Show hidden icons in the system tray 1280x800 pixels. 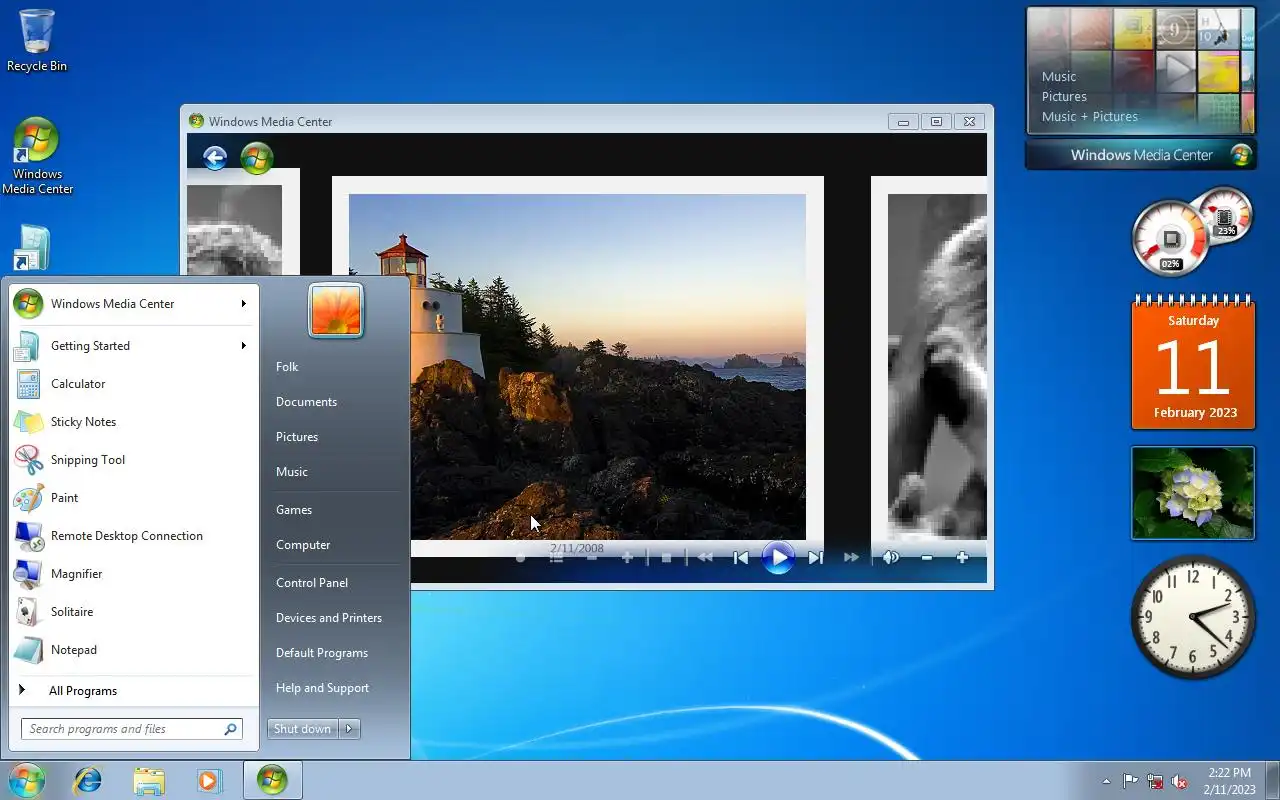coord(1106,781)
